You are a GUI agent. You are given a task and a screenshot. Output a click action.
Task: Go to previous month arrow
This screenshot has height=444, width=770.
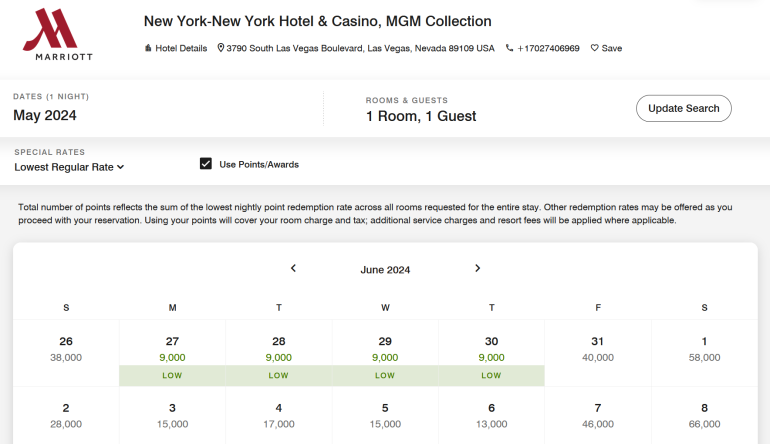(x=293, y=268)
